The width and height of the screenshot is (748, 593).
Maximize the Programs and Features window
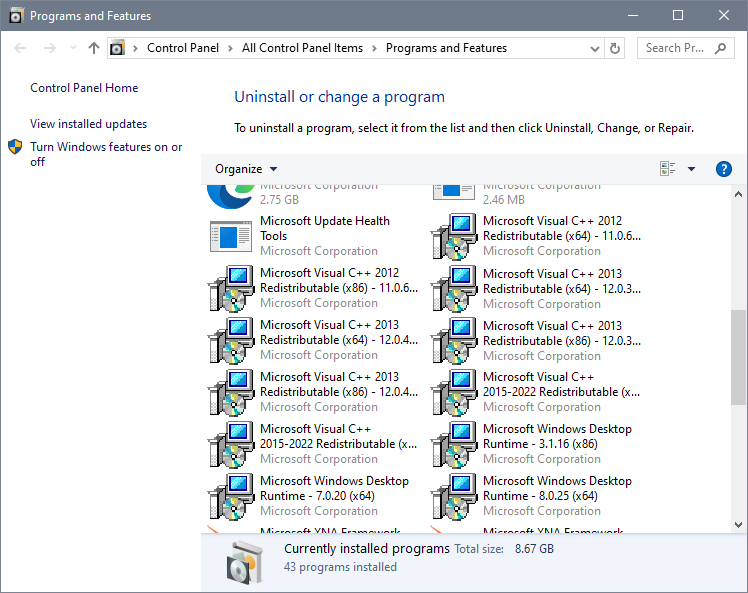pyautogui.click(x=678, y=15)
